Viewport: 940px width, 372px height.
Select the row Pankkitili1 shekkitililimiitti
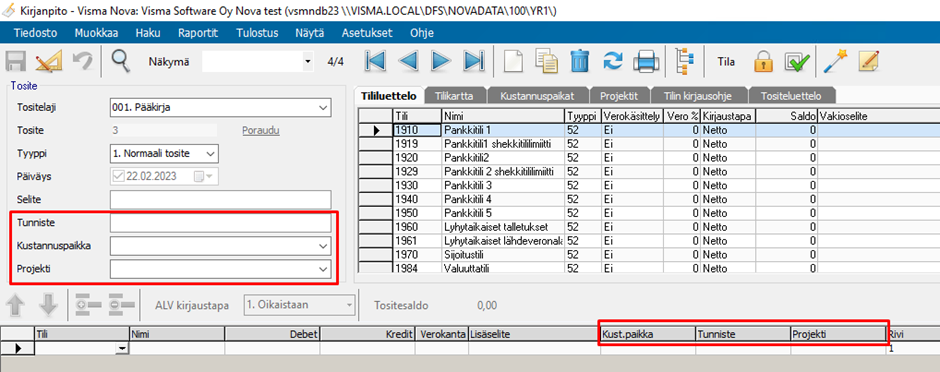tap(649, 144)
